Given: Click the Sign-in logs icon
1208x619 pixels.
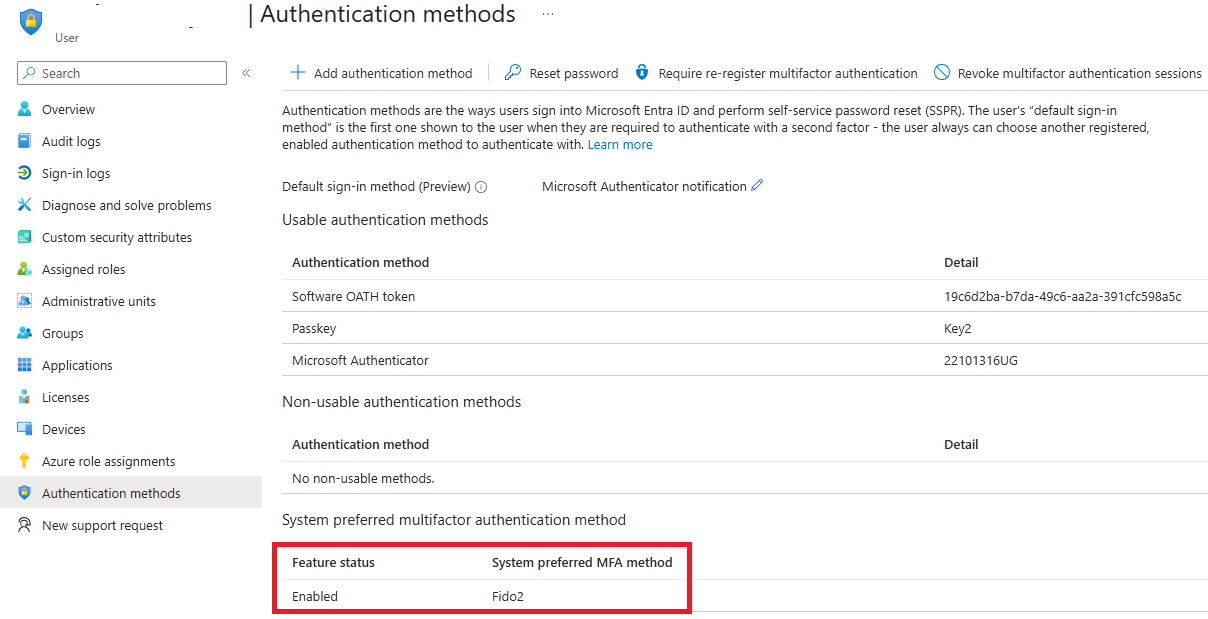Looking at the screenshot, I should click(x=25, y=173).
